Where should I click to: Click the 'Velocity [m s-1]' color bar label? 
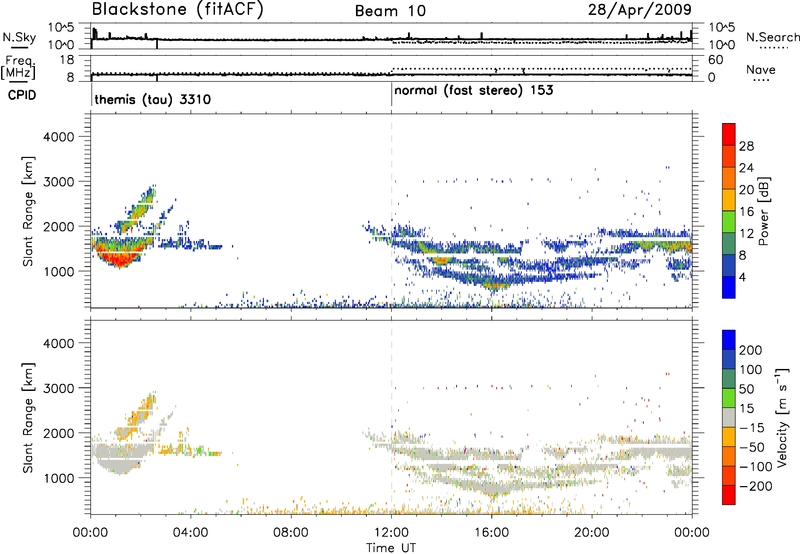click(782, 417)
